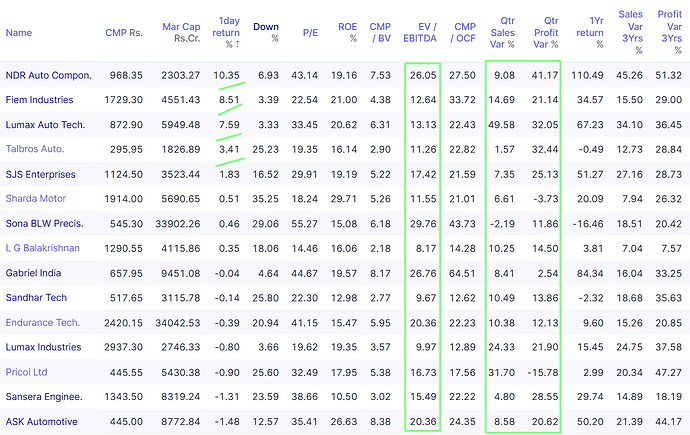Open Pricol Ltd company link
This screenshot has width=690, height=435.
tap(26, 372)
